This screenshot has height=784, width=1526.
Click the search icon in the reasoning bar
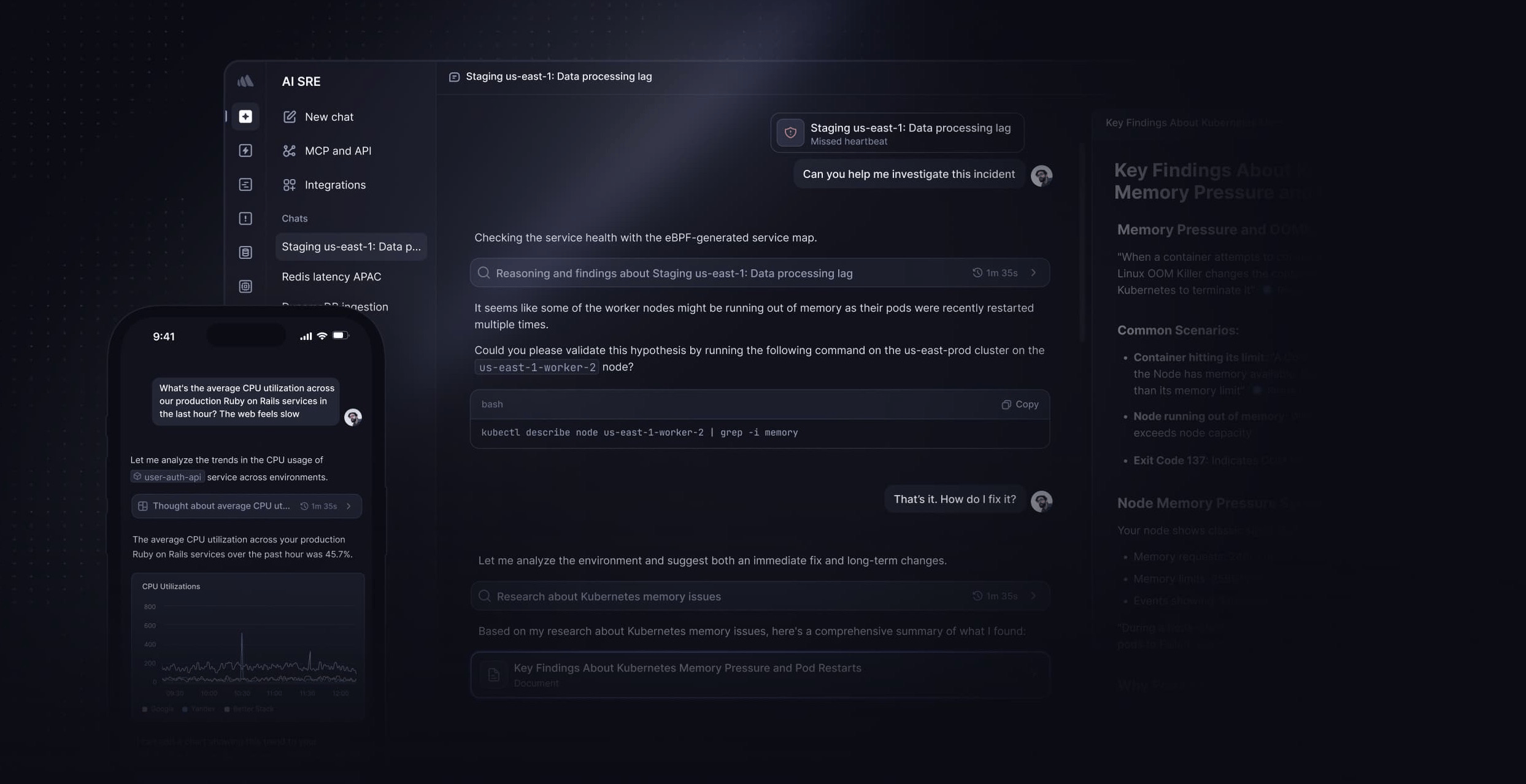coord(484,272)
